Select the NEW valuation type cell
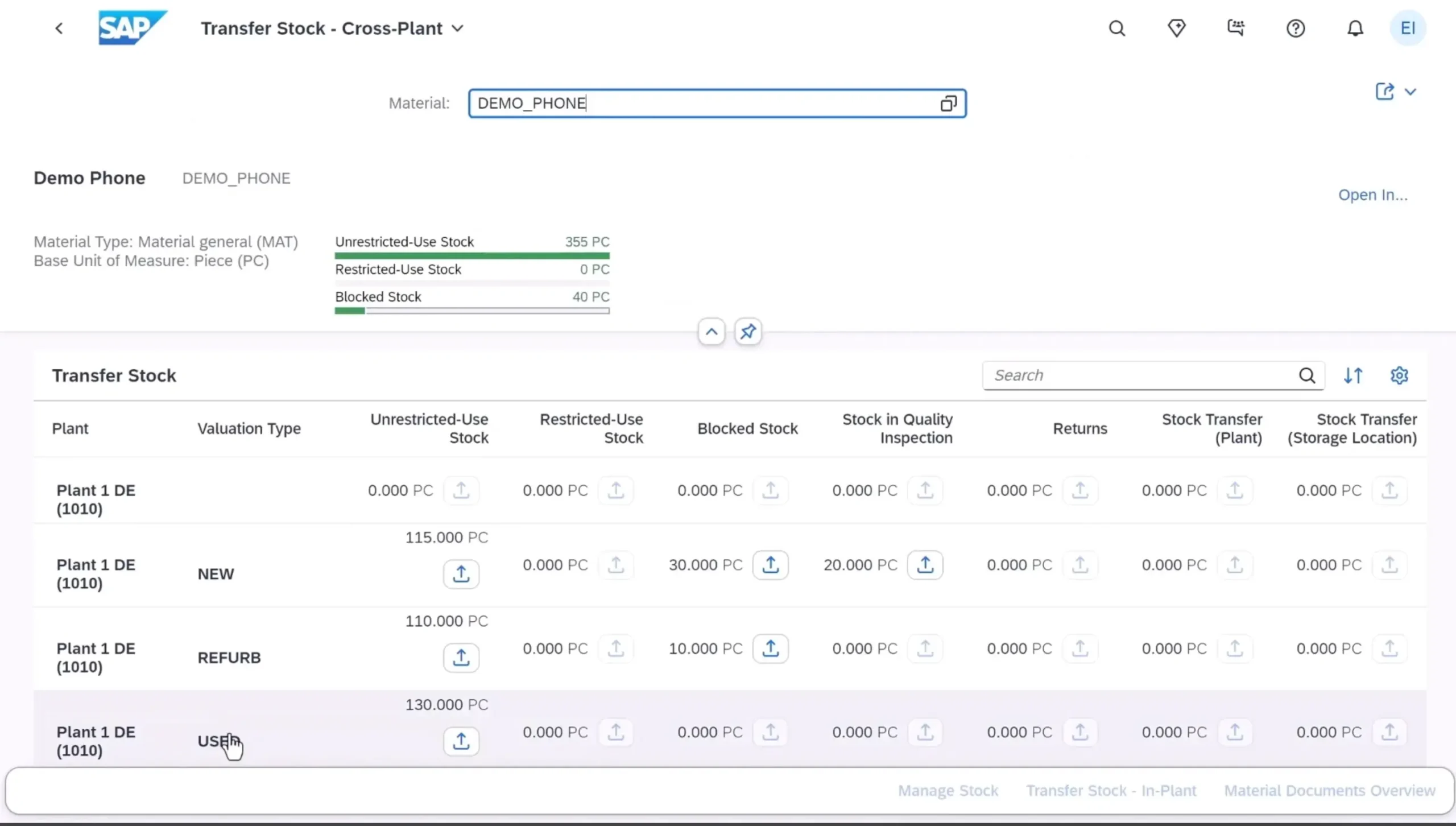1456x826 pixels. pos(216,574)
